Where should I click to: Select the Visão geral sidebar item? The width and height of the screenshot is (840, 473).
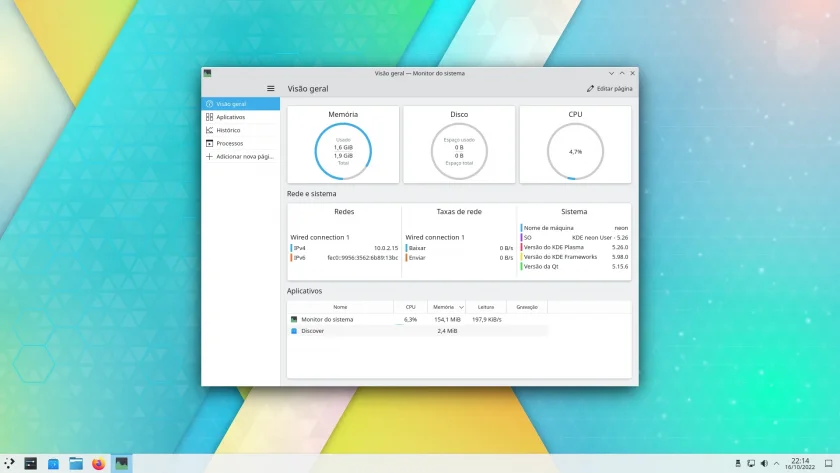click(x=241, y=104)
